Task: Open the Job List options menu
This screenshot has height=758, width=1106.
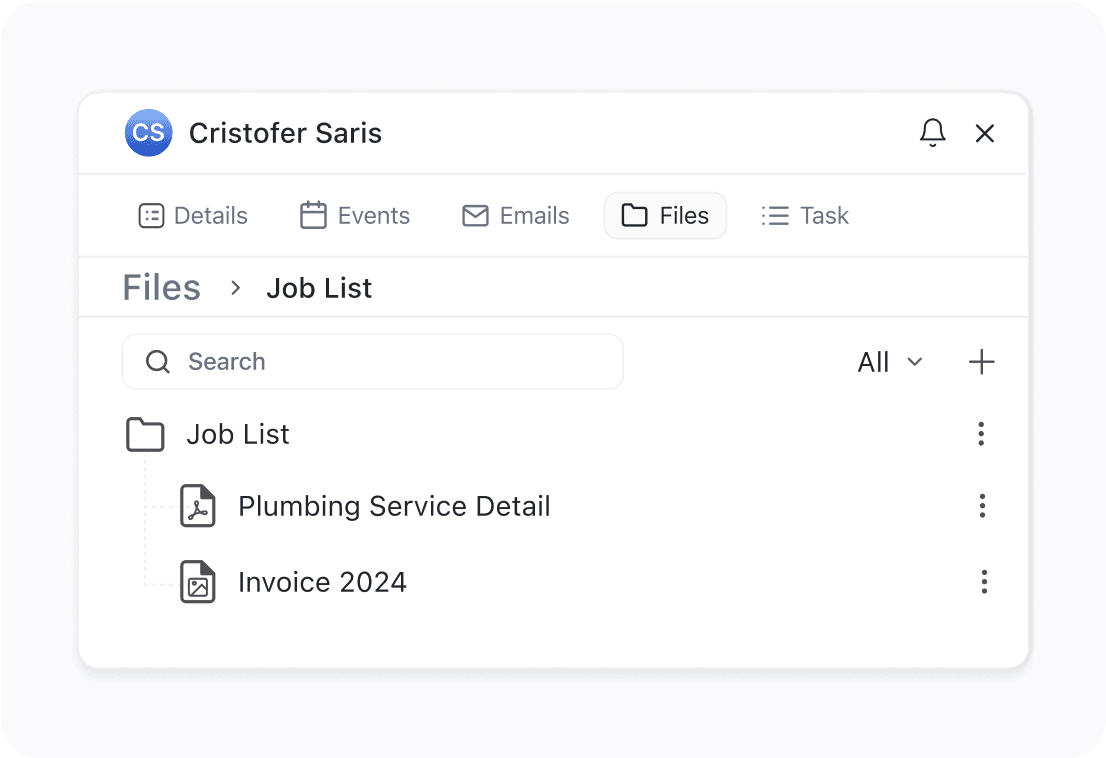Action: pos(981,434)
